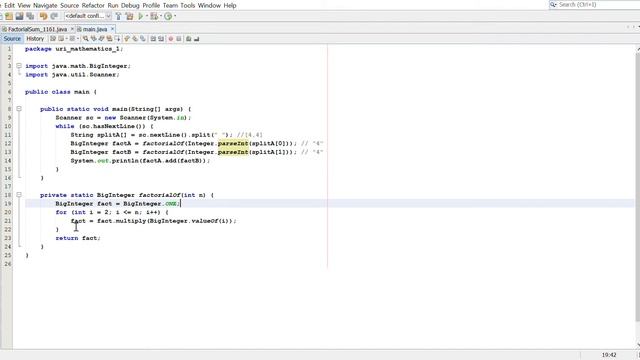The height and width of the screenshot is (360, 640).
Task: Click the Comment lines icon
Action: (x=188, y=39)
